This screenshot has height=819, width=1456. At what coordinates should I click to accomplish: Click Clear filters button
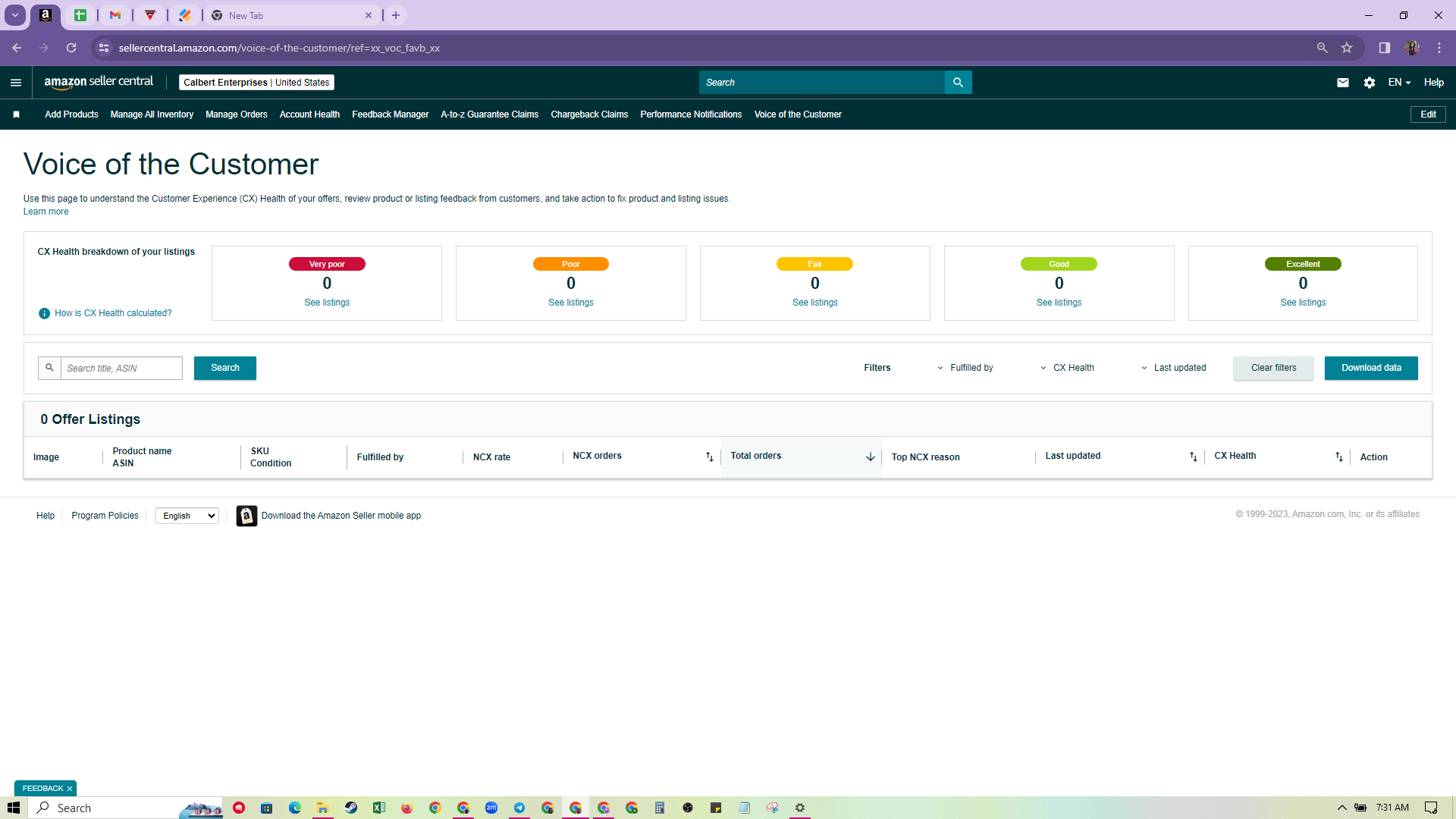click(x=1274, y=368)
